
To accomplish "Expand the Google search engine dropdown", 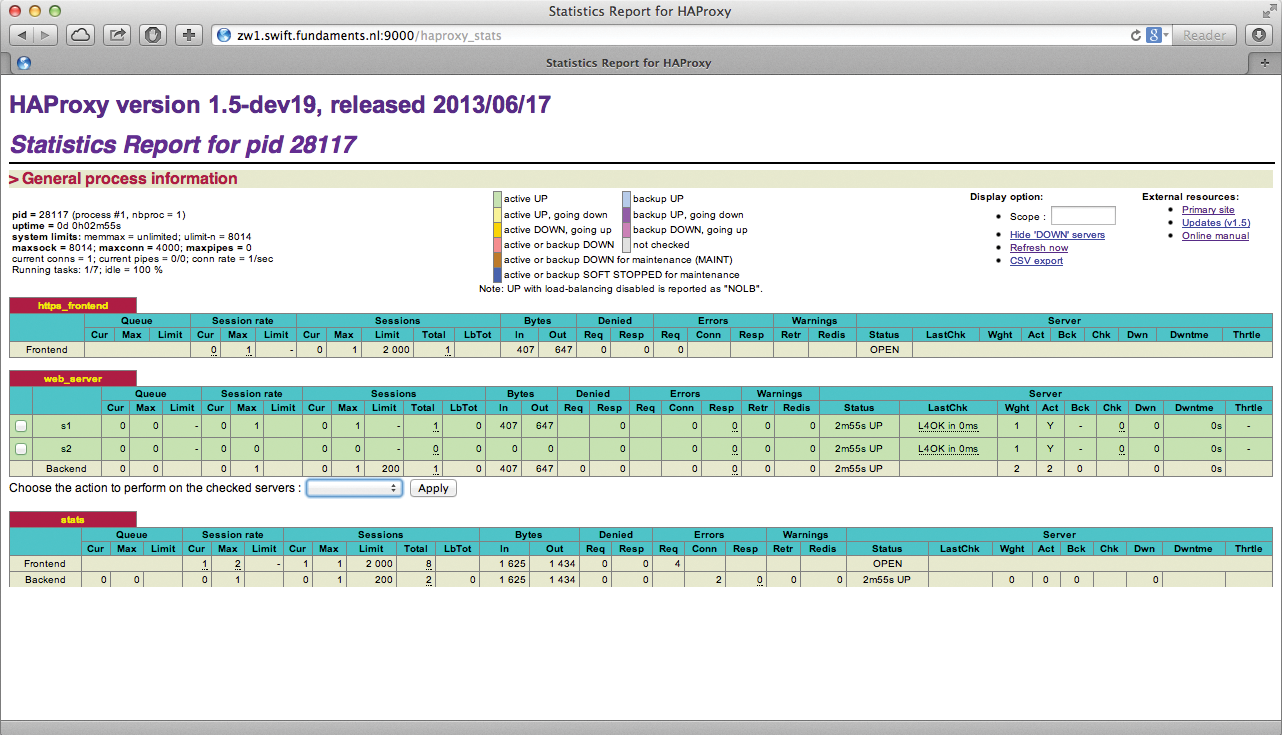I will click(1157, 35).
